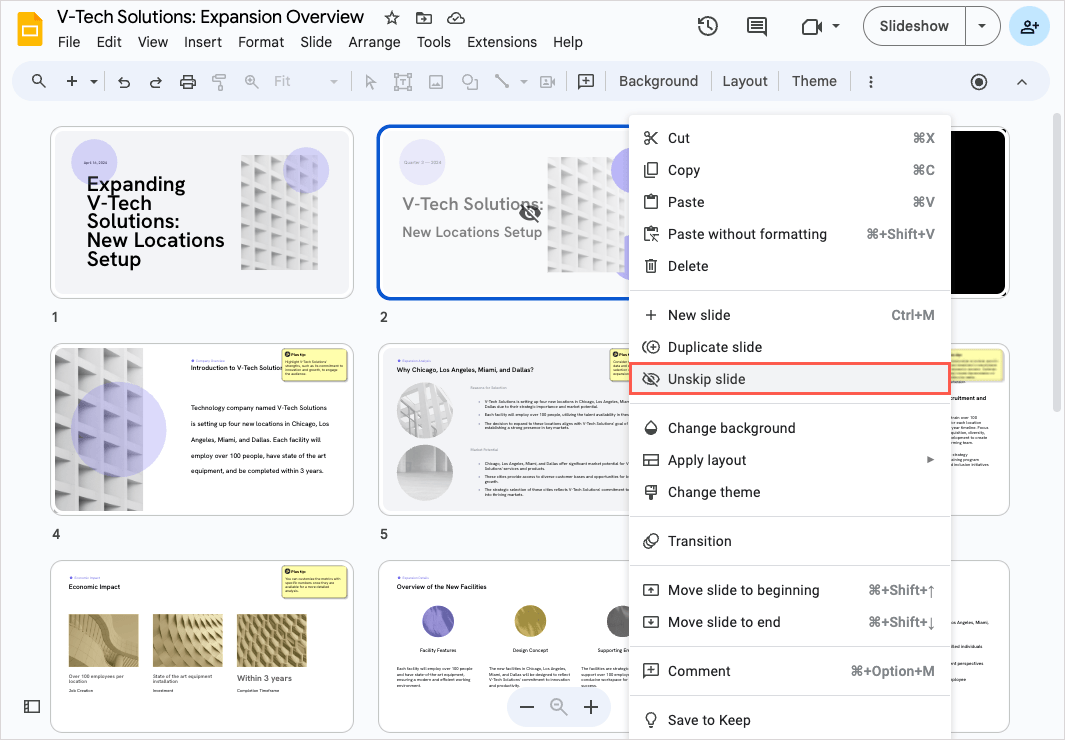Open the Google Slides home icon
Image resolution: width=1065 pixels, height=740 pixels.
pyautogui.click(x=30, y=29)
